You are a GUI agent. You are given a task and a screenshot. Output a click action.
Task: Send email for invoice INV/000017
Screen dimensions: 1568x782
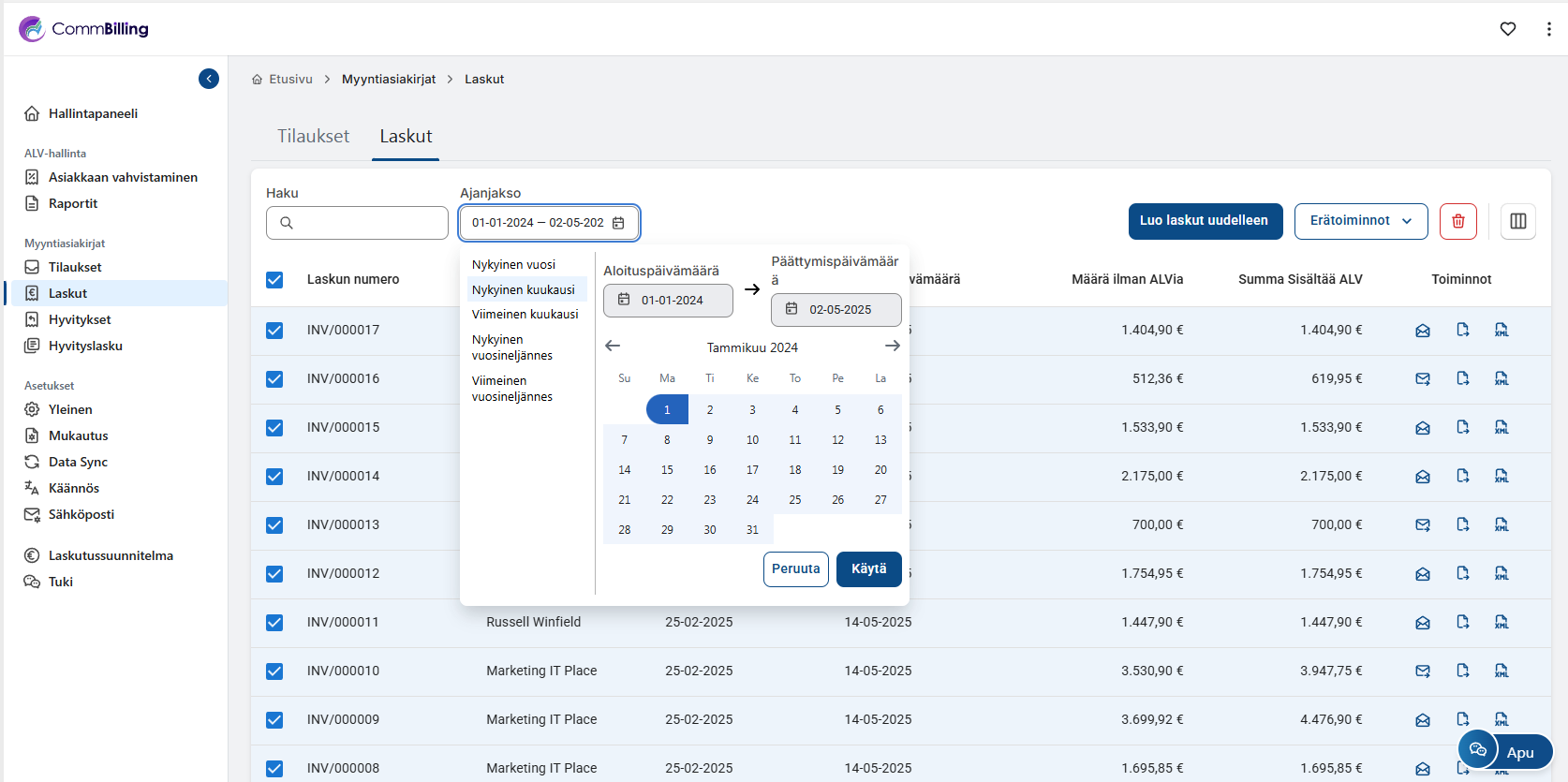point(1422,330)
